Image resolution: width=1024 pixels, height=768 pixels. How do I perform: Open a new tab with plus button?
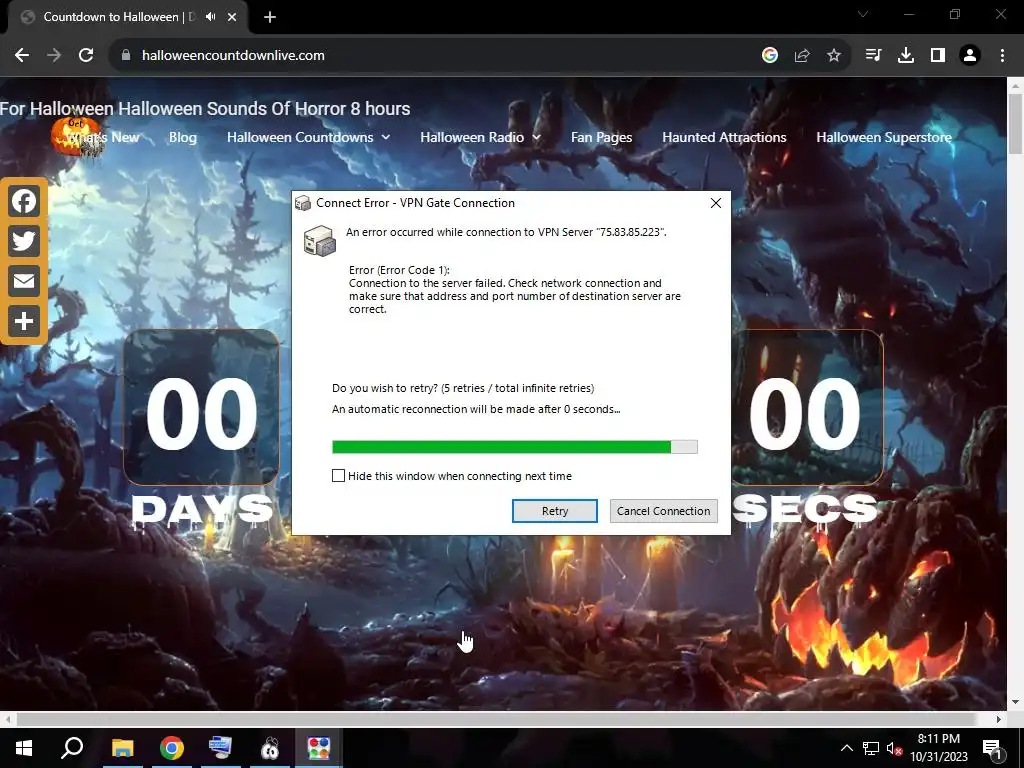click(270, 17)
